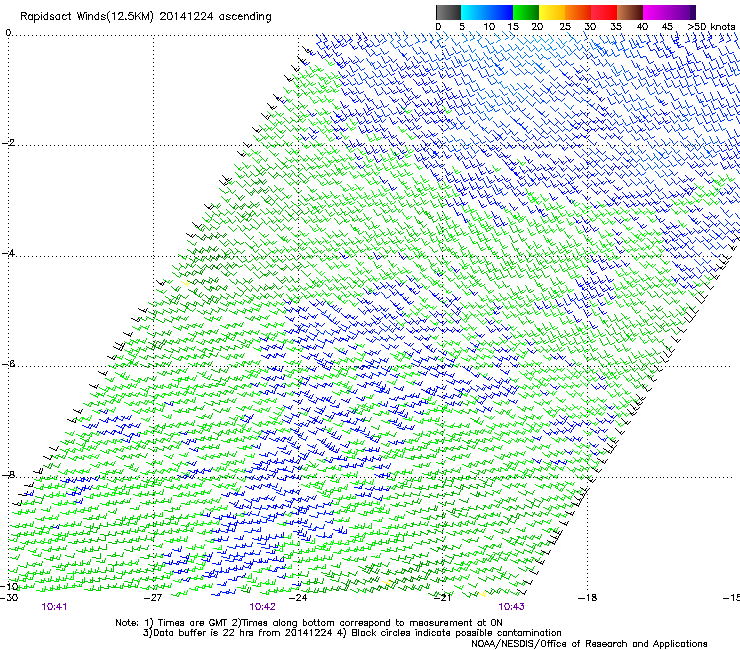Click the purple '10:43' time label
This screenshot has height=650, width=740.
(x=512, y=607)
